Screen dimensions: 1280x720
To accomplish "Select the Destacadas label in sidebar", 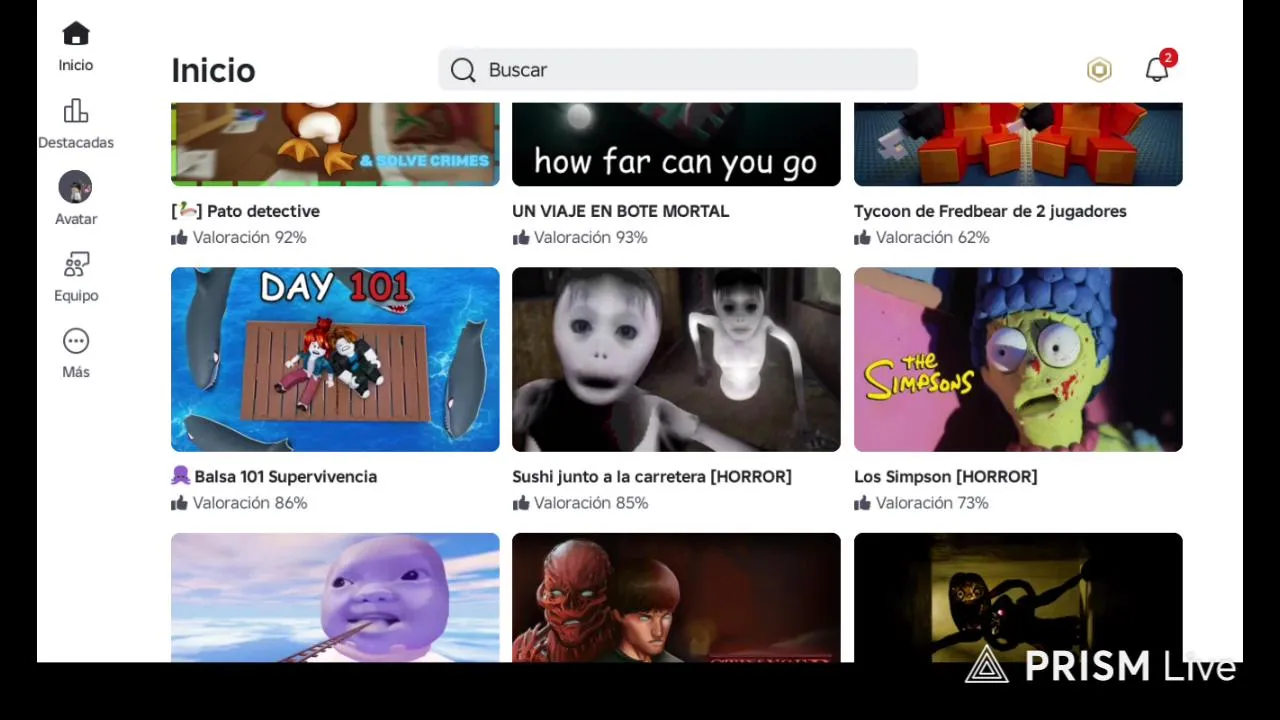I will tap(76, 143).
